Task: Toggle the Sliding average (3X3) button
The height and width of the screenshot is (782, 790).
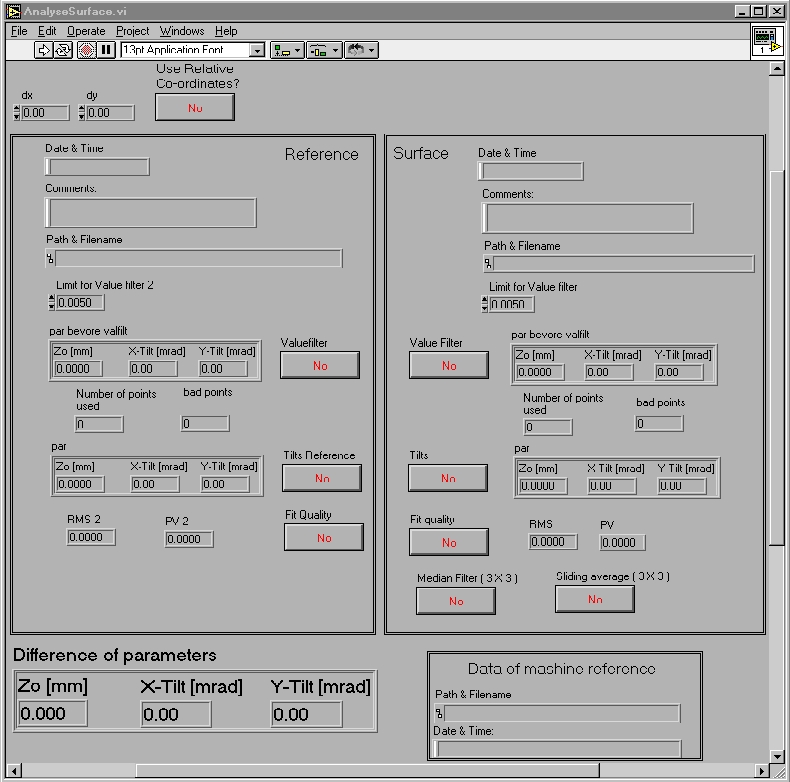Action: click(595, 599)
